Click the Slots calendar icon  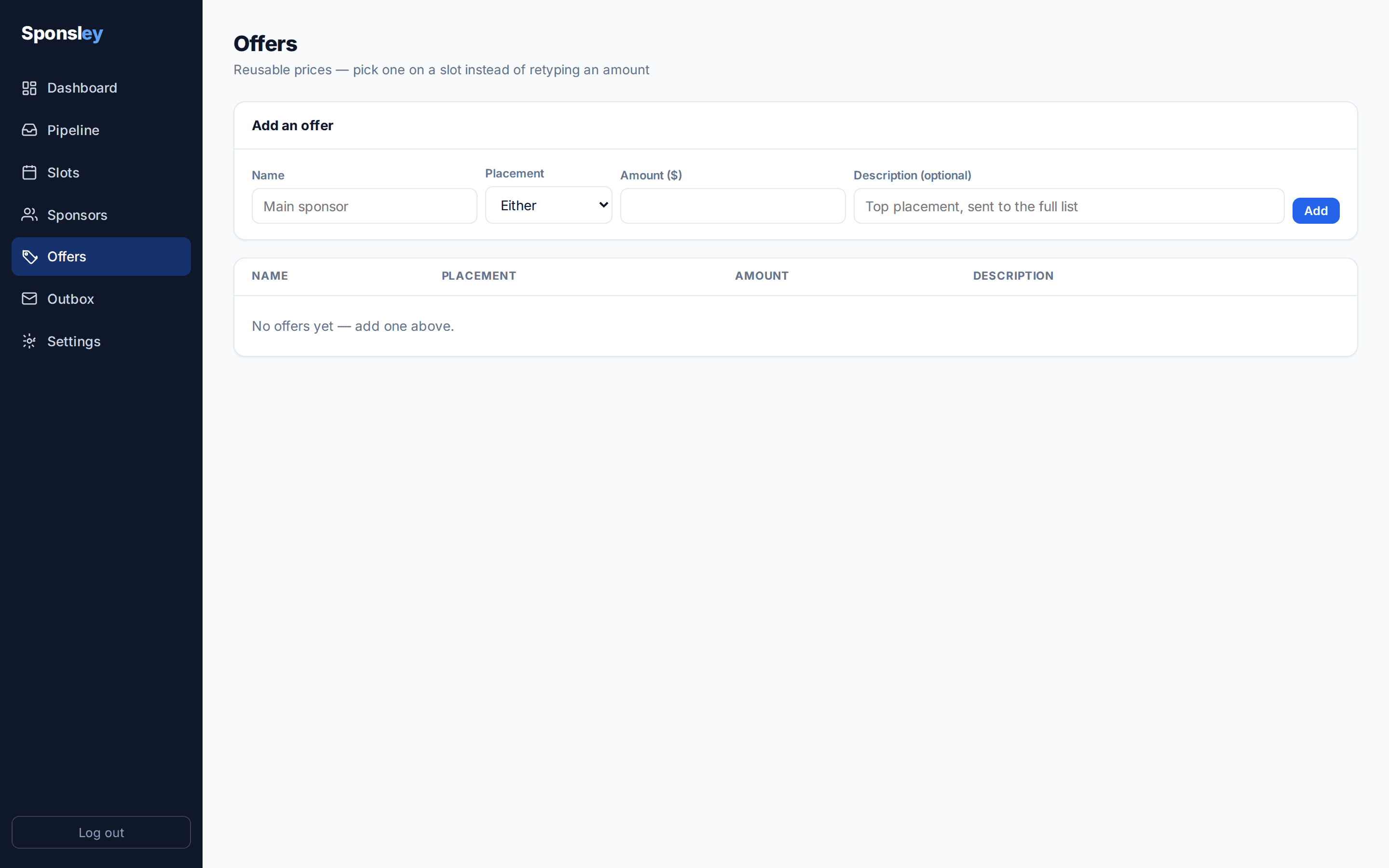tap(29, 173)
